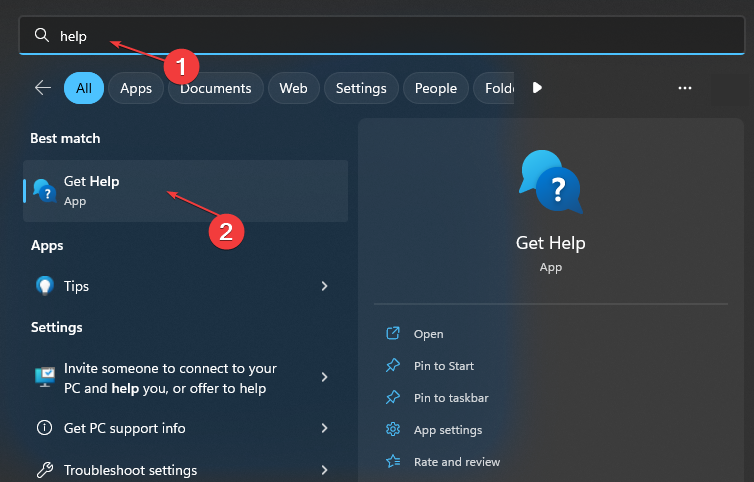
Task: Switch to the Documents filter tab
Action: click(x=215, y=88)
